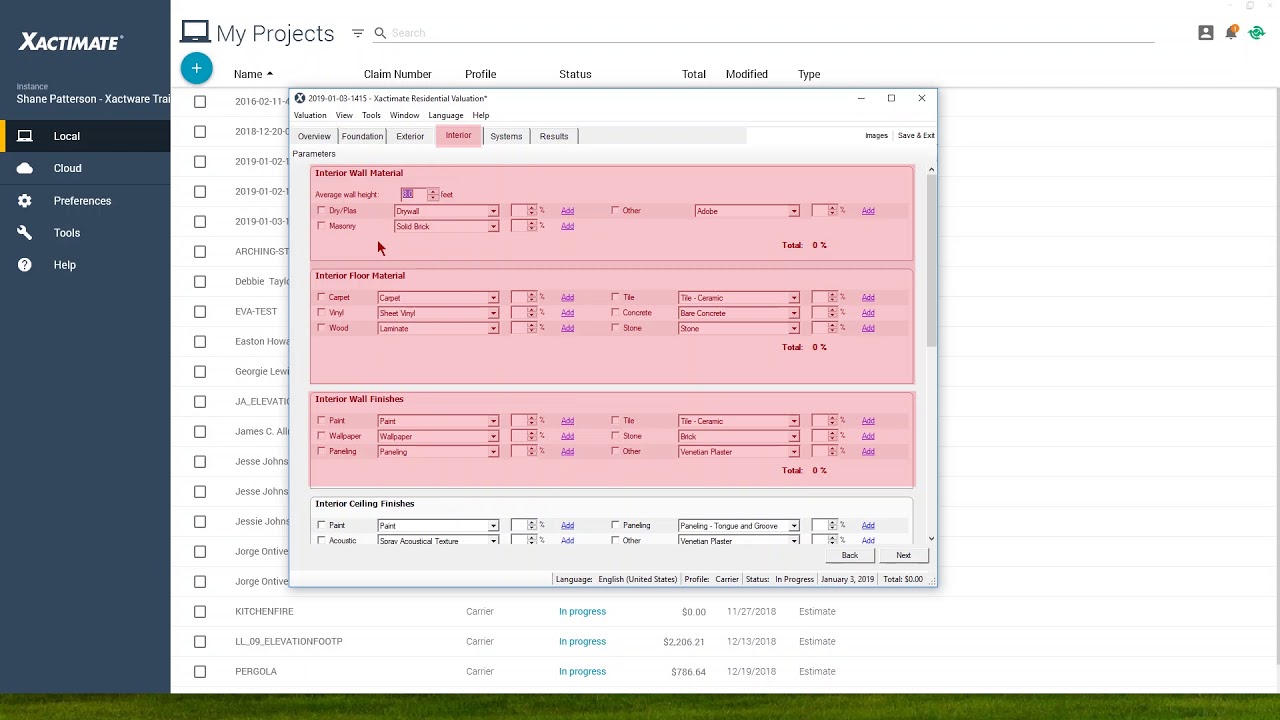Open the Sheet Vinyl dropdown
This screenshot has width=1280, height=720.
point(438,313)
